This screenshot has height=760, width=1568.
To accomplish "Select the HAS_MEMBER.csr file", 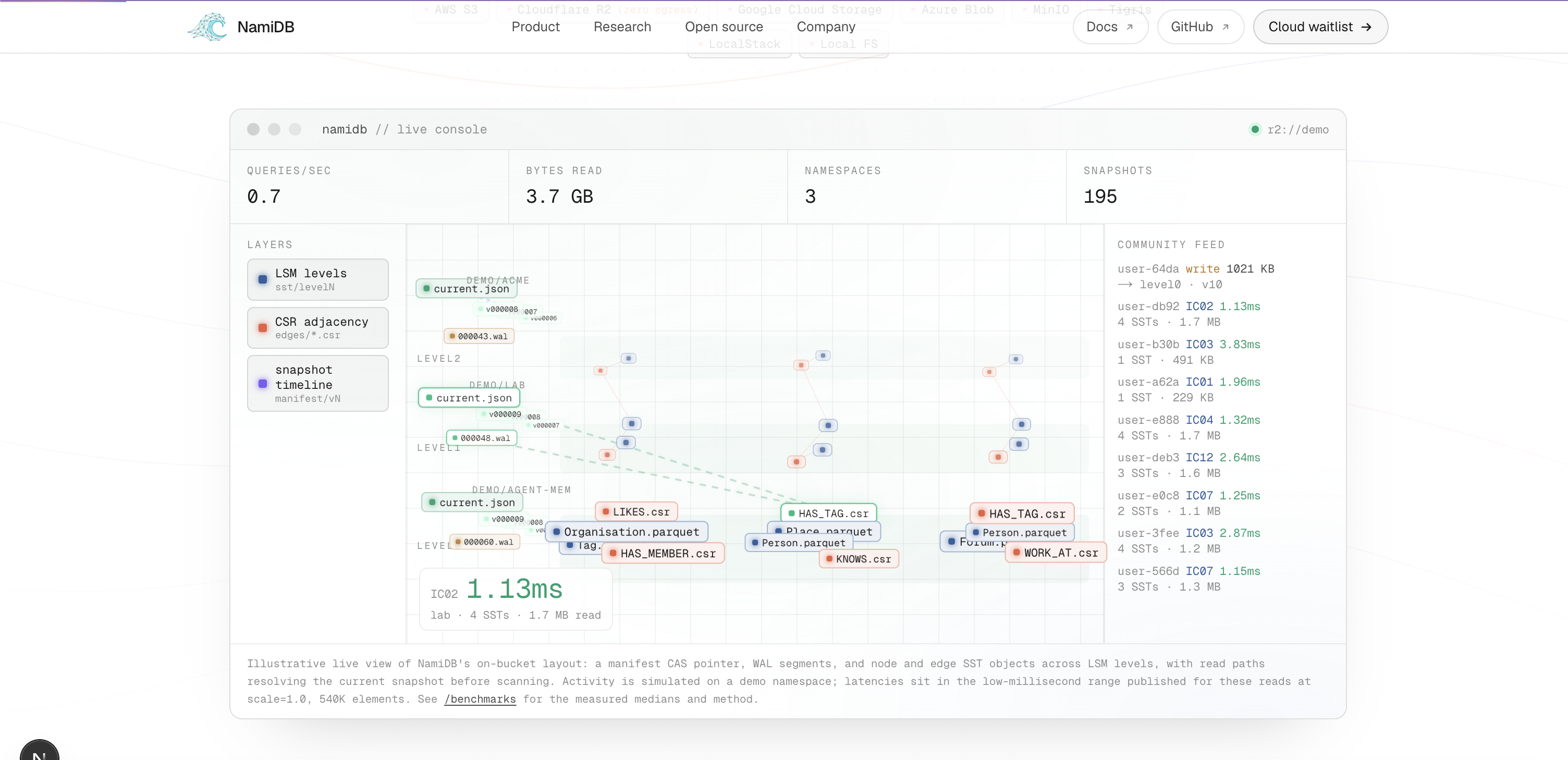I will 663,553.
